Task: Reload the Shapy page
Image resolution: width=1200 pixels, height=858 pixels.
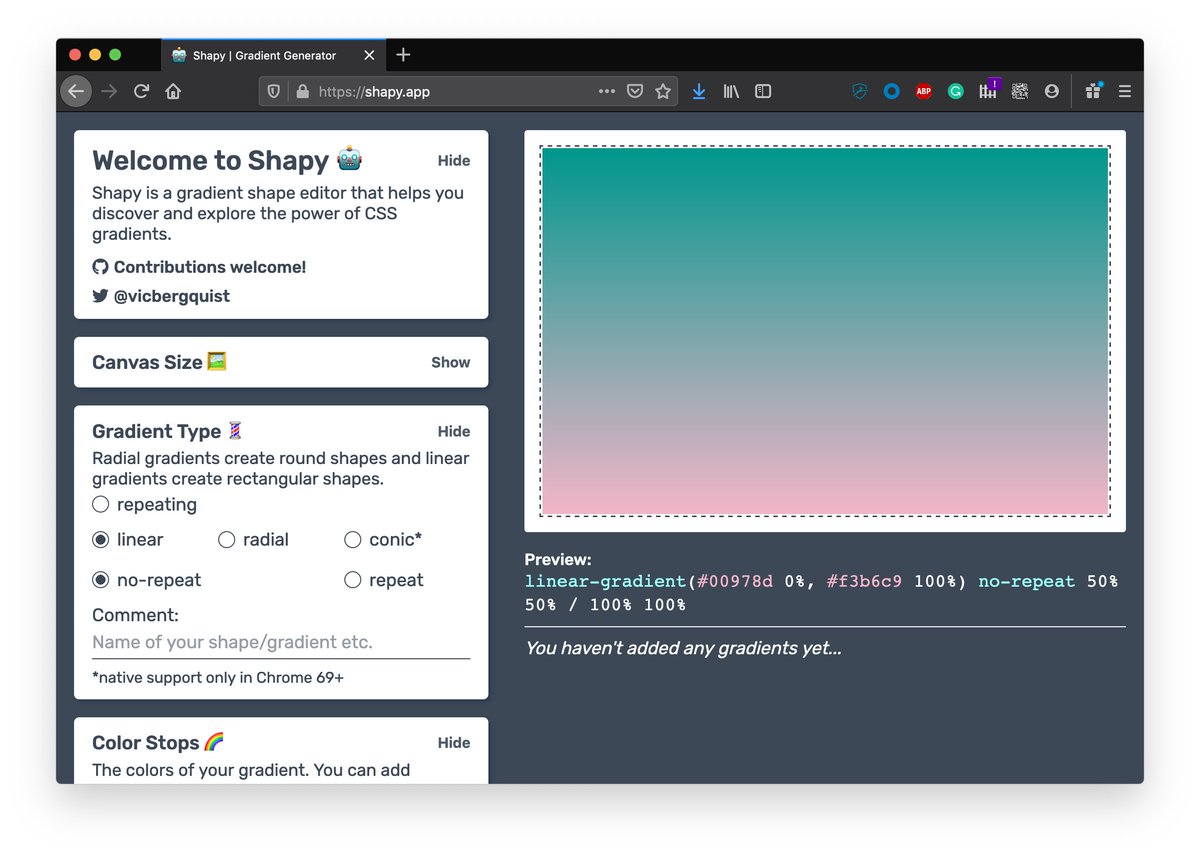Action: (x=141, y=91)
